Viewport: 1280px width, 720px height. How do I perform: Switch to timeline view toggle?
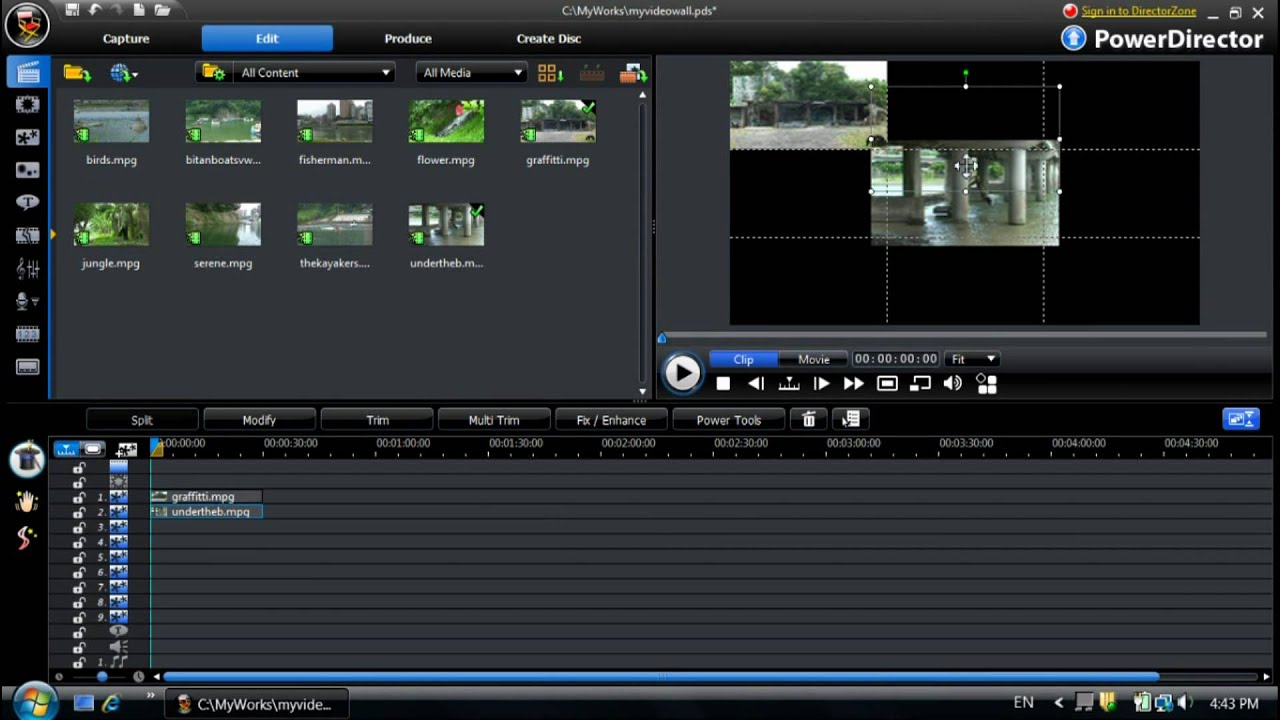click(66, 449)
